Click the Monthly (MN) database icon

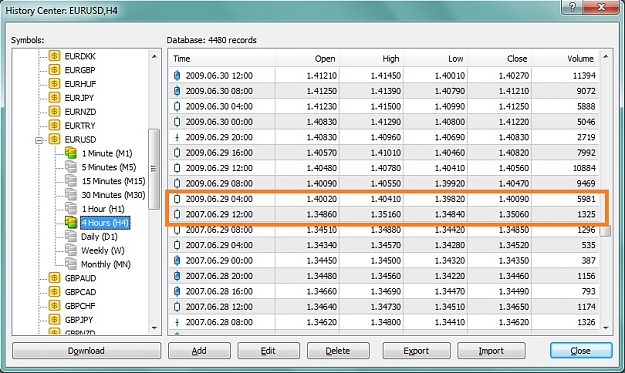(71, 264)
